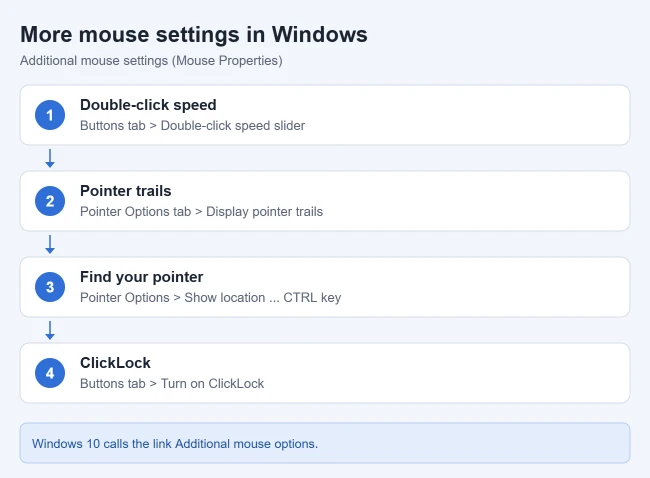This screenshot has width=650, height=478.
Task: Select the Pointer trails heading
Action: tap(126, 191)
